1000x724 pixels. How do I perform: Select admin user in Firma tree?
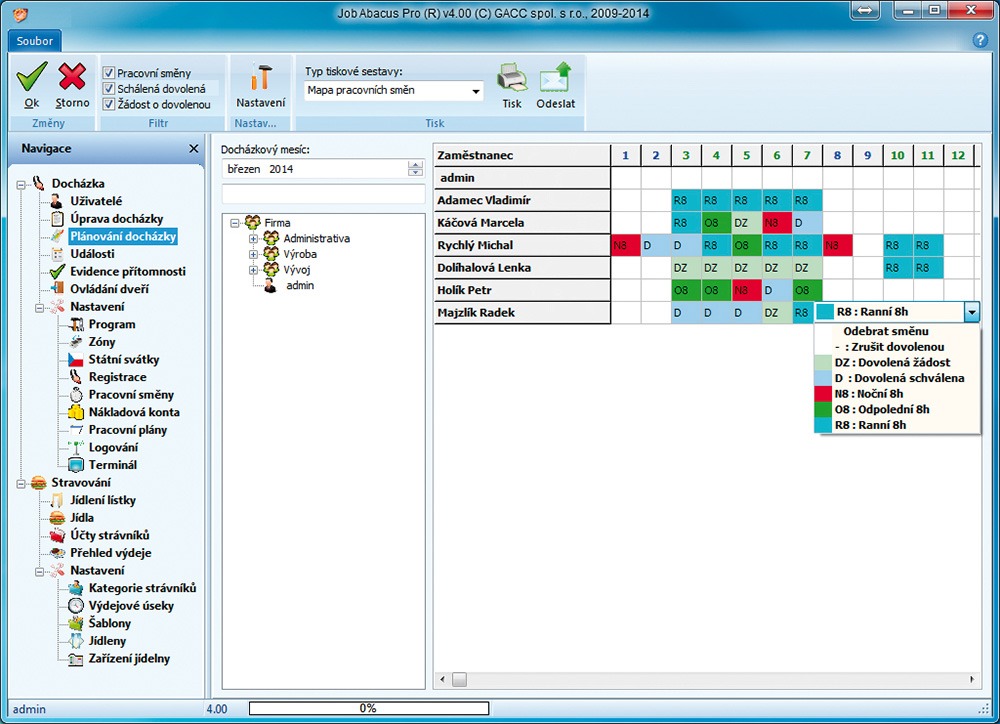tap(300, 286)
